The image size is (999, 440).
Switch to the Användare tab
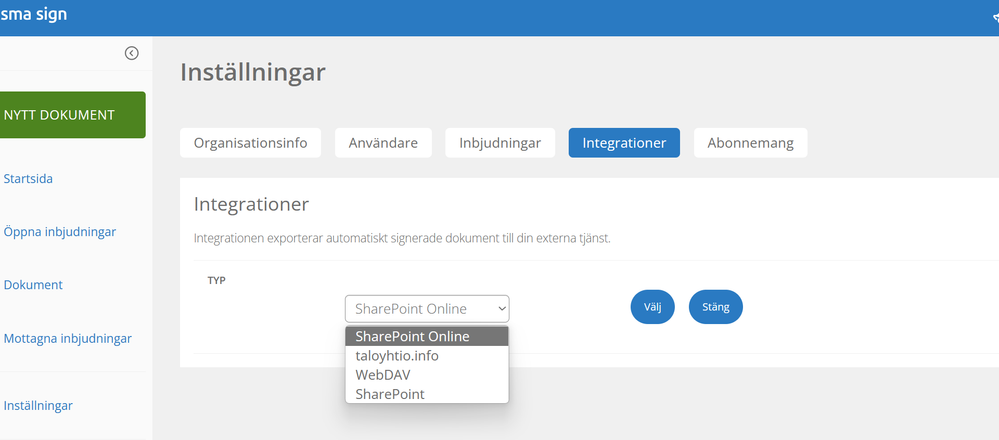[x=384, y=143]
